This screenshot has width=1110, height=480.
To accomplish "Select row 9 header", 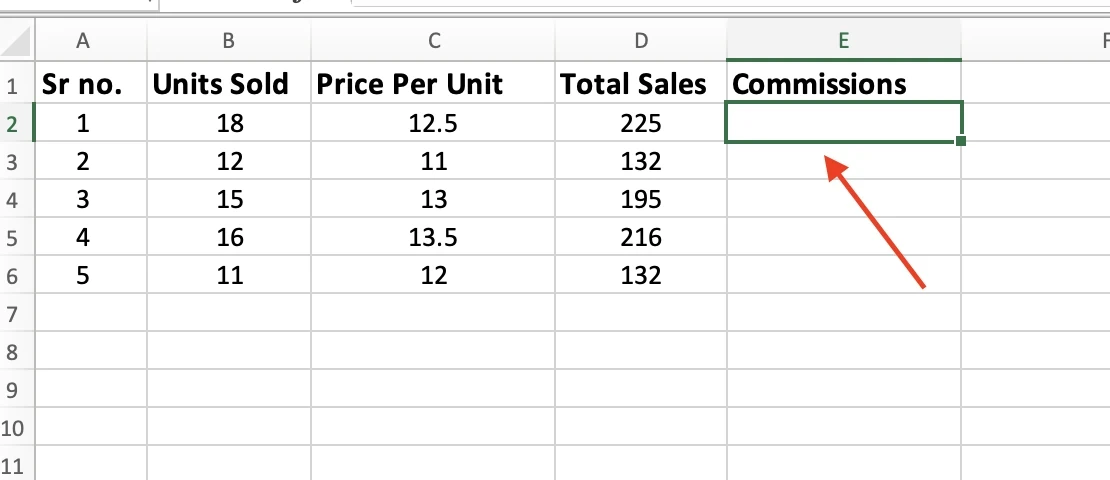I will (x=17, y=389).
